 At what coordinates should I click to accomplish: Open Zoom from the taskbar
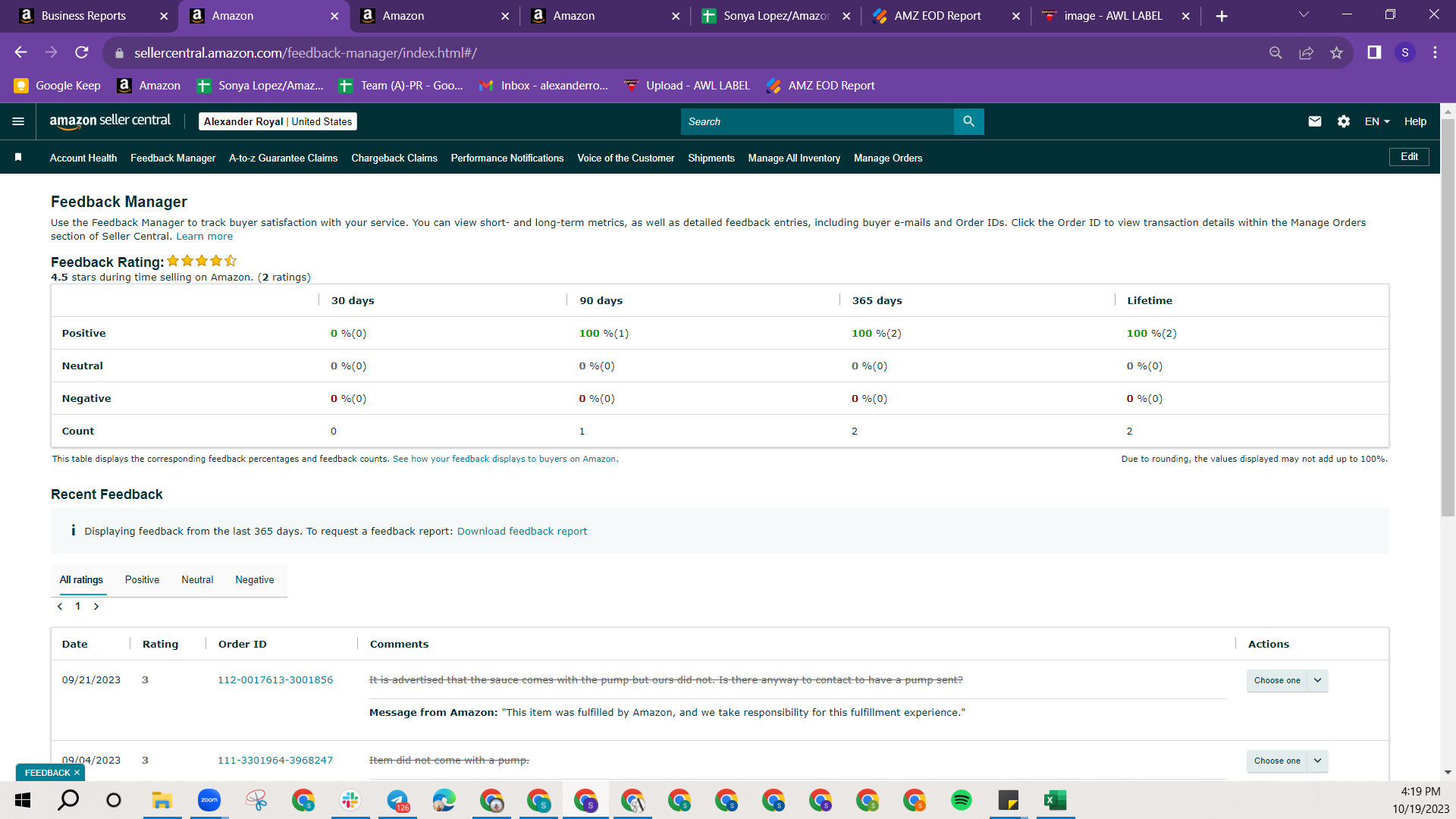point(209,800)
